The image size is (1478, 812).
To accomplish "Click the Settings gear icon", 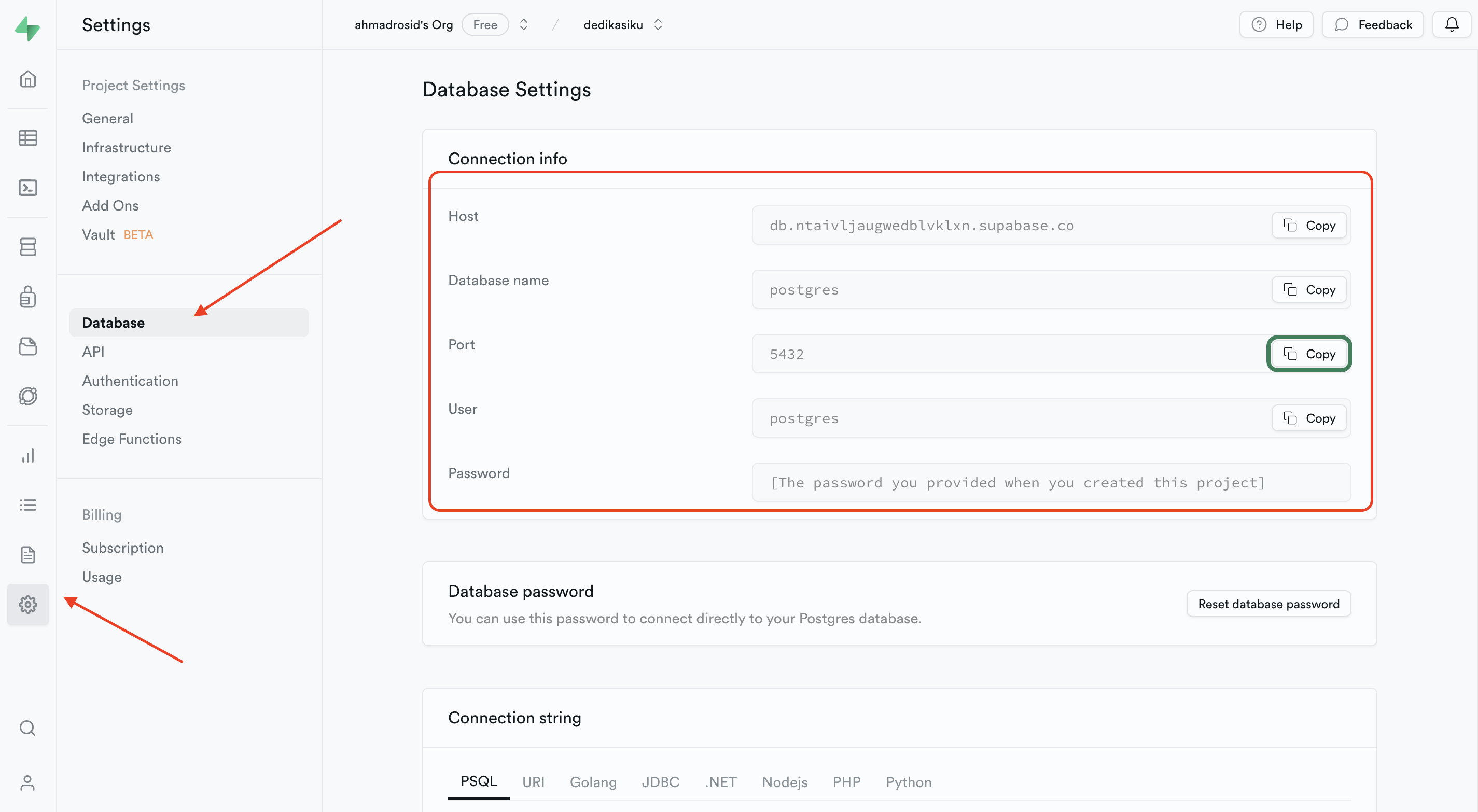I will (x=28, y=604).
